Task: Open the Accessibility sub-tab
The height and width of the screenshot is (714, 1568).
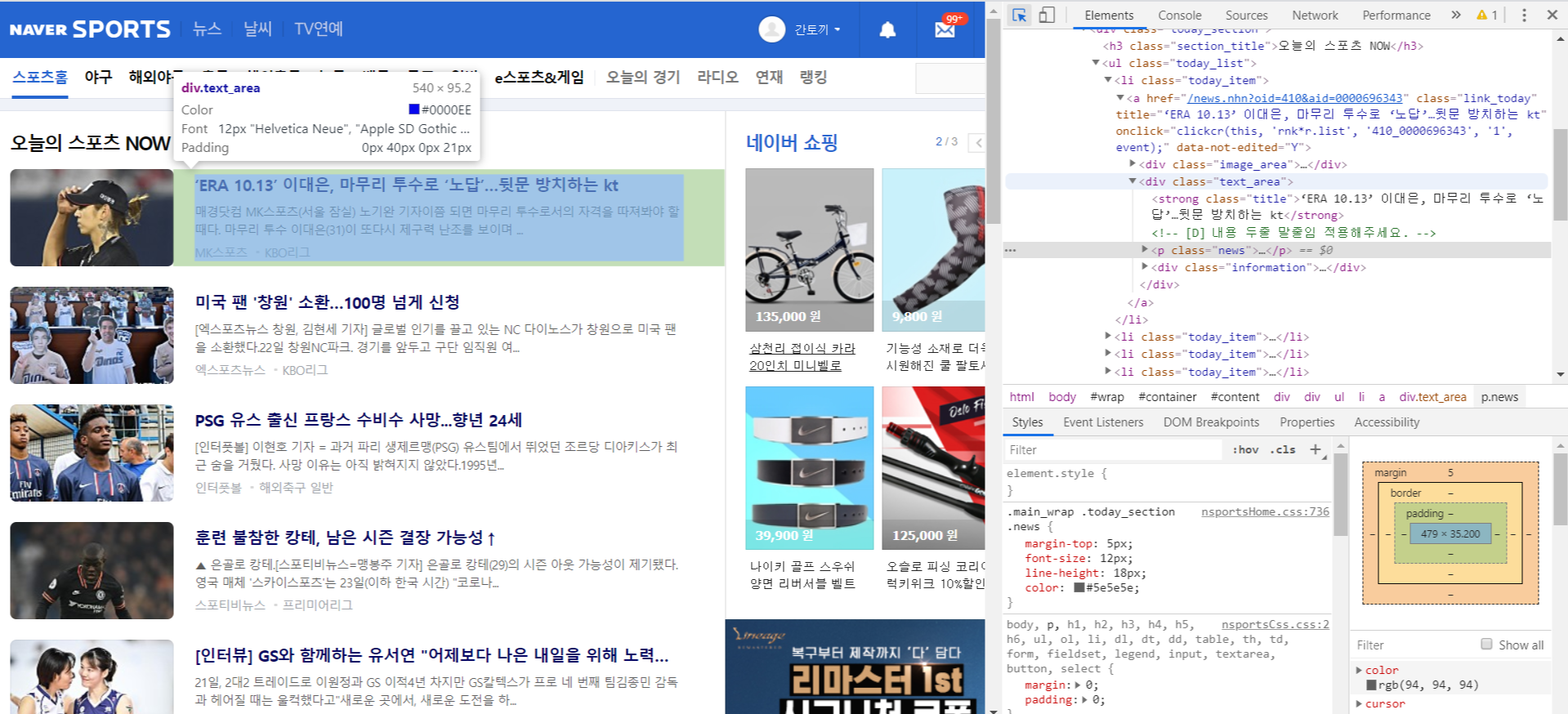Action: coord(1387,422)
